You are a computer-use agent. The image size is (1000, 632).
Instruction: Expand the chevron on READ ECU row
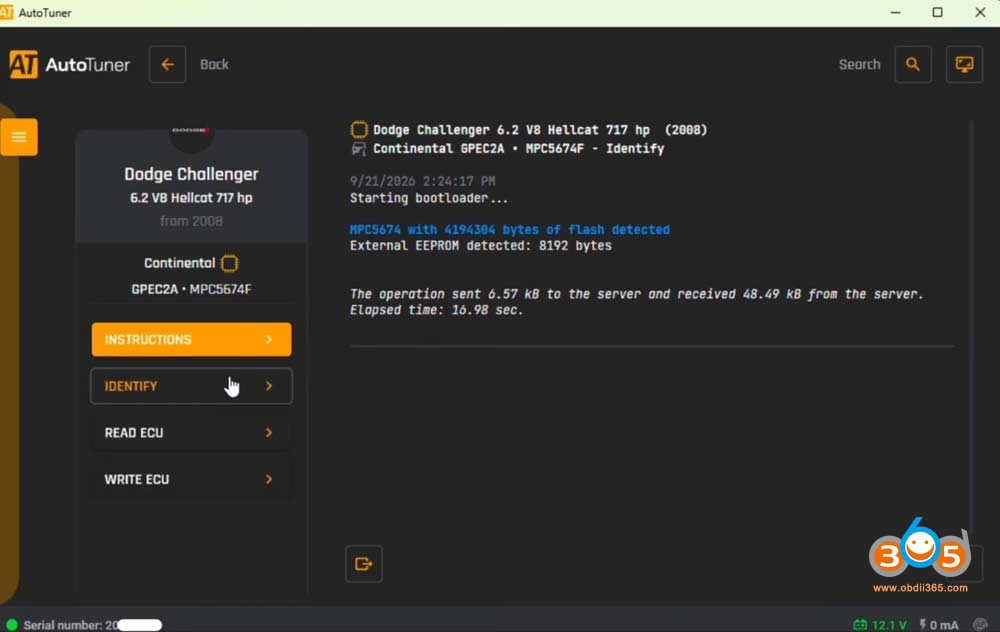click(269, 432)
